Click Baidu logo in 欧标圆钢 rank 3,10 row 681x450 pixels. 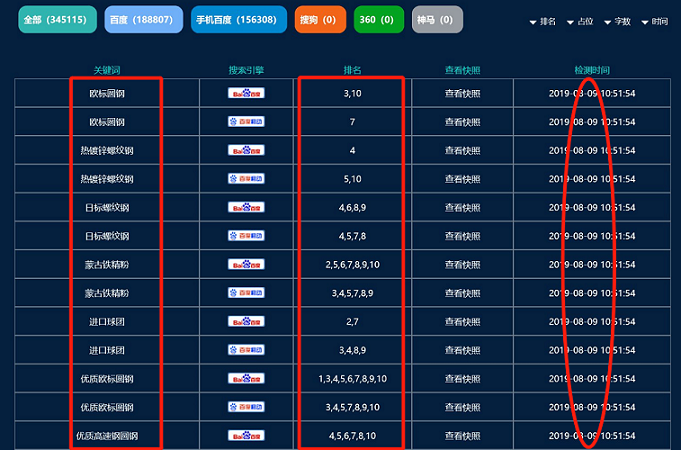click(246, 93)
